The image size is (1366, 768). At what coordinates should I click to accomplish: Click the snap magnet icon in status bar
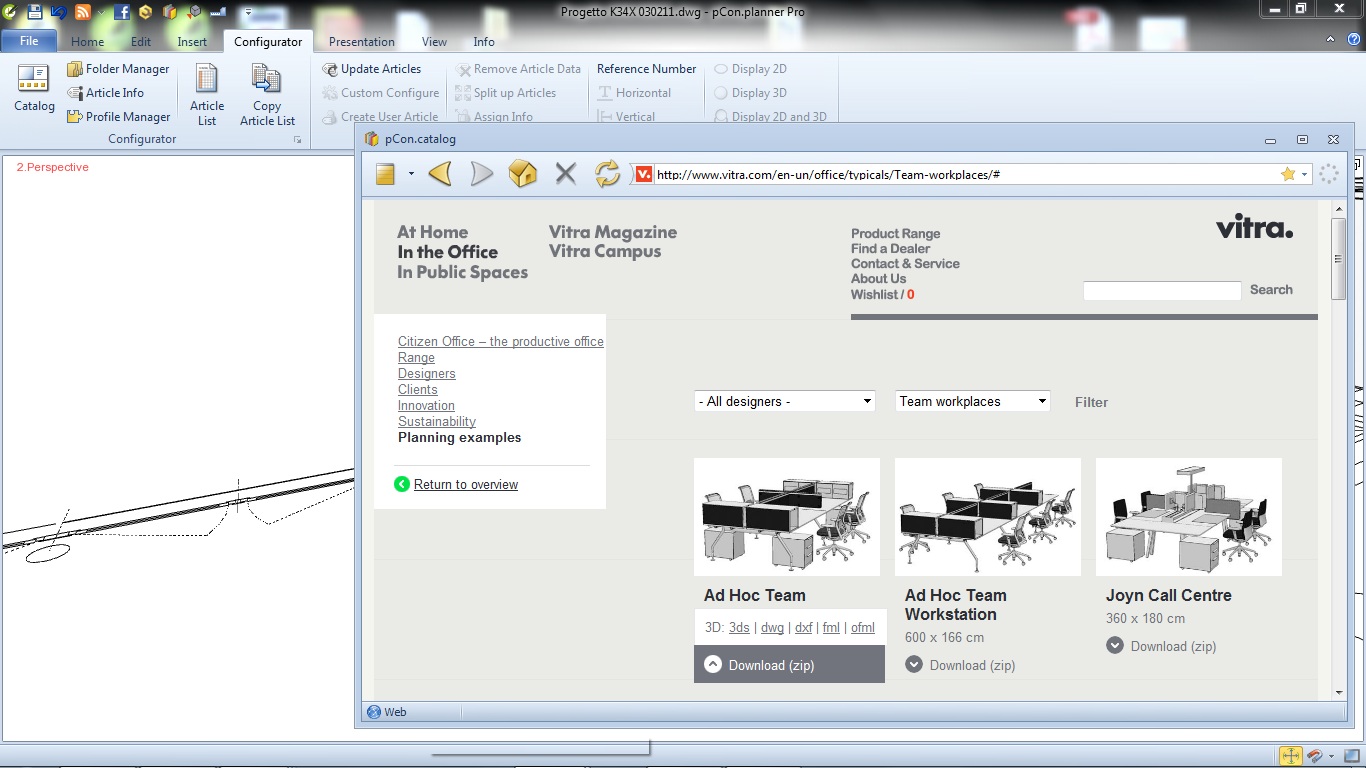click(1316, 756)
